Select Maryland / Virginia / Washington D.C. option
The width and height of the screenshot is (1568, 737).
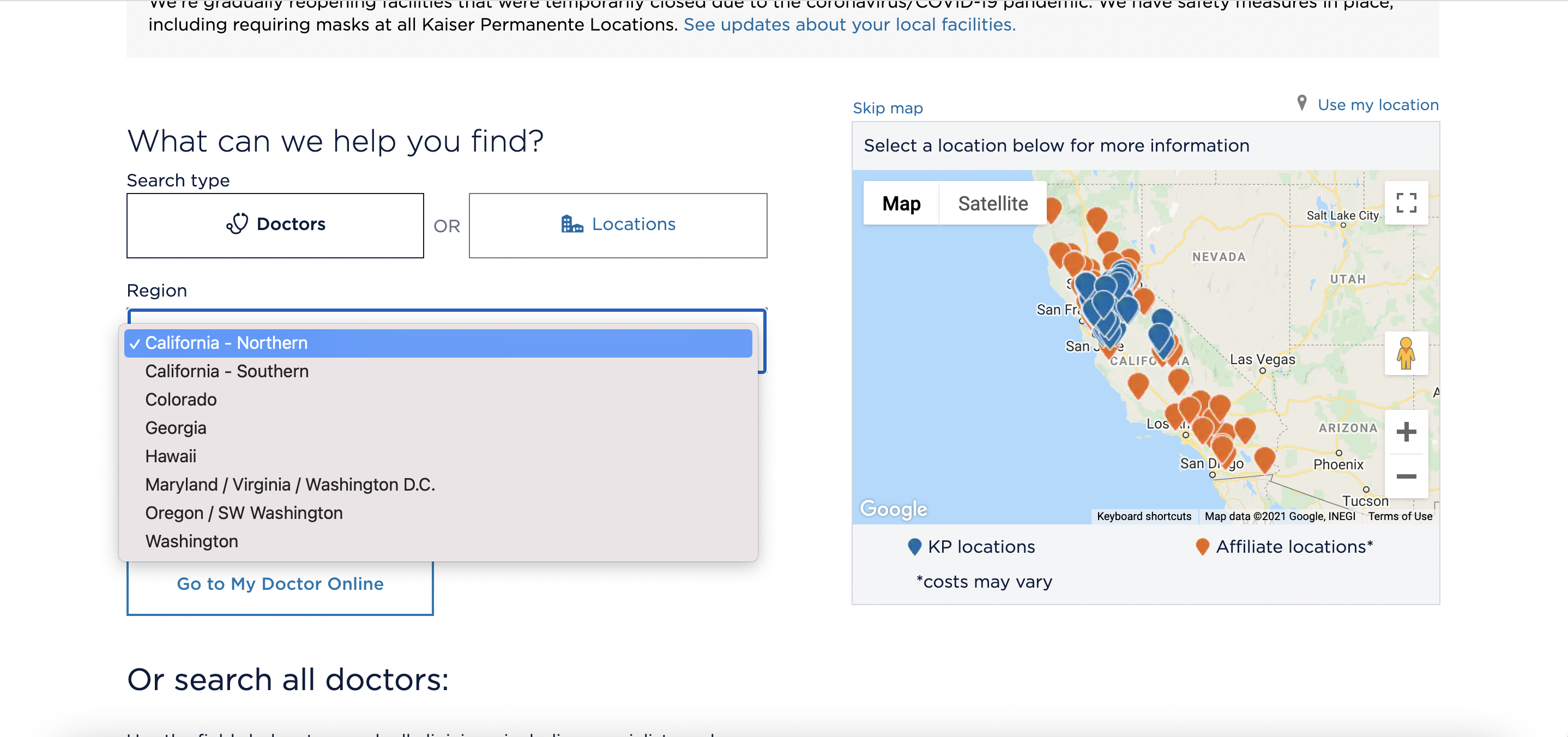438,485
